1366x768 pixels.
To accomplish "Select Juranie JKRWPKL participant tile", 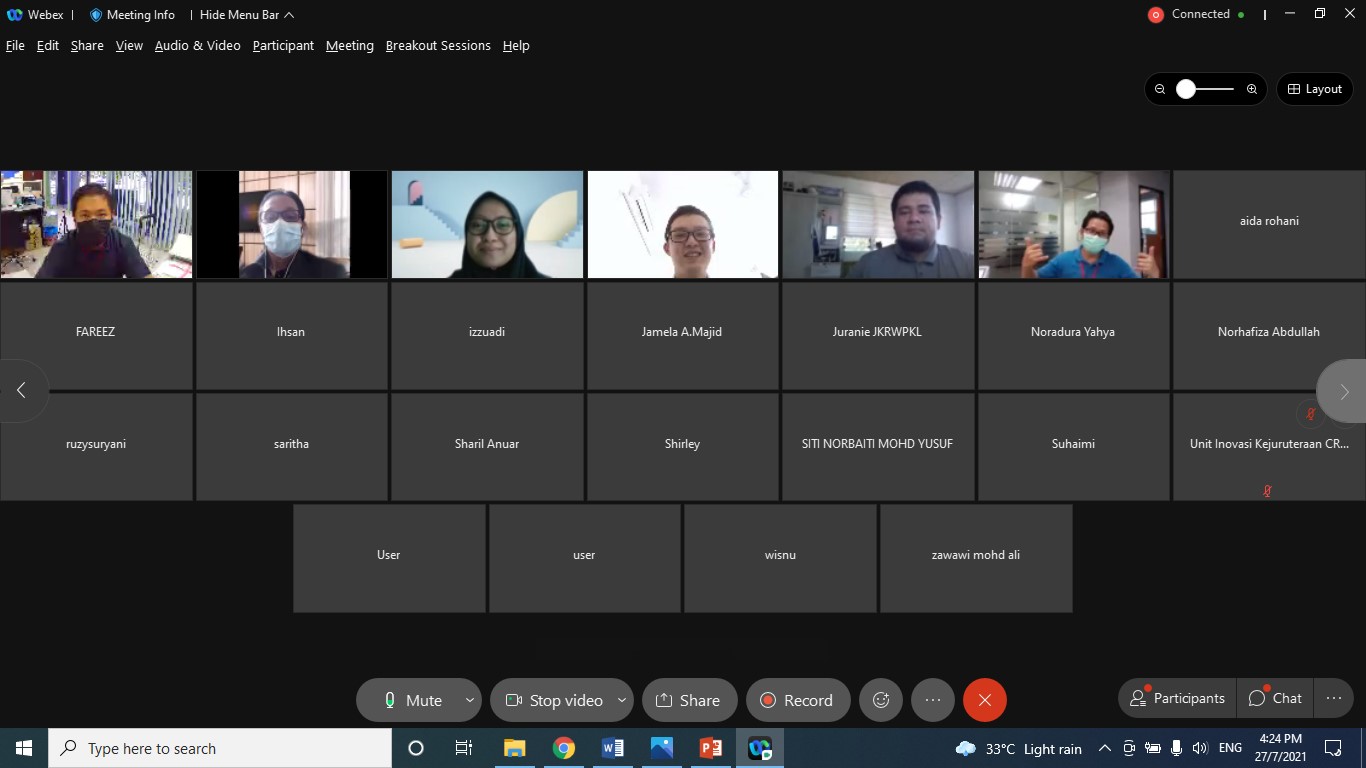I will [878, 335].
